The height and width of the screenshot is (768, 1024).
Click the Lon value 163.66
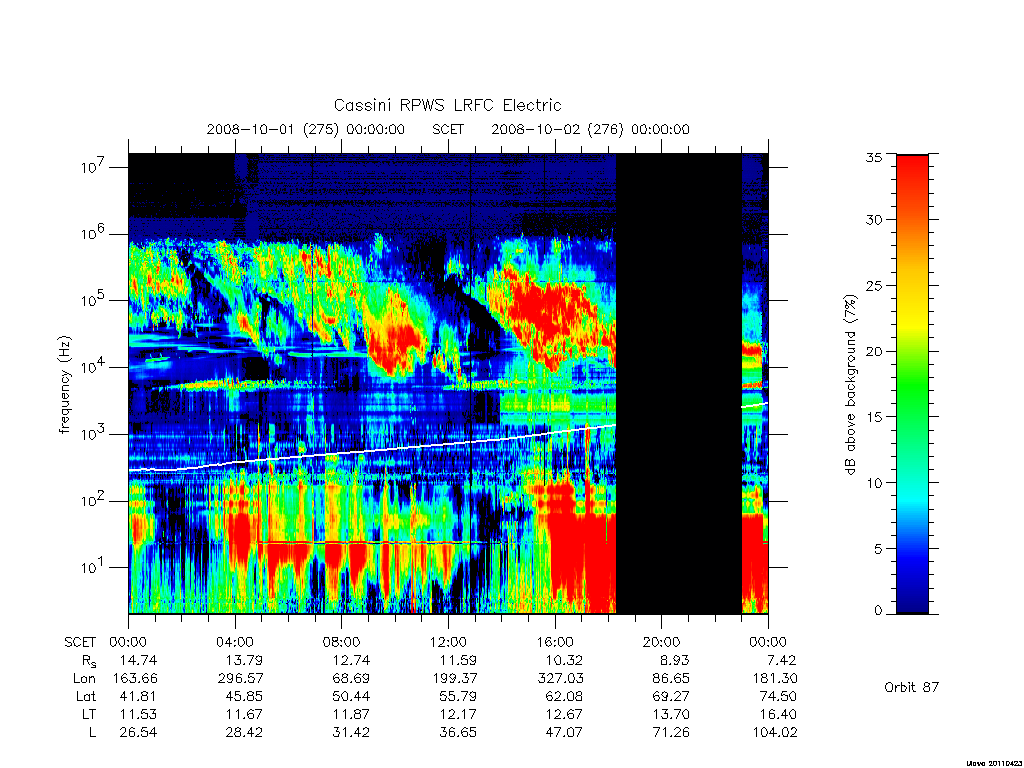pyautogui.click(x=135, y=679)
